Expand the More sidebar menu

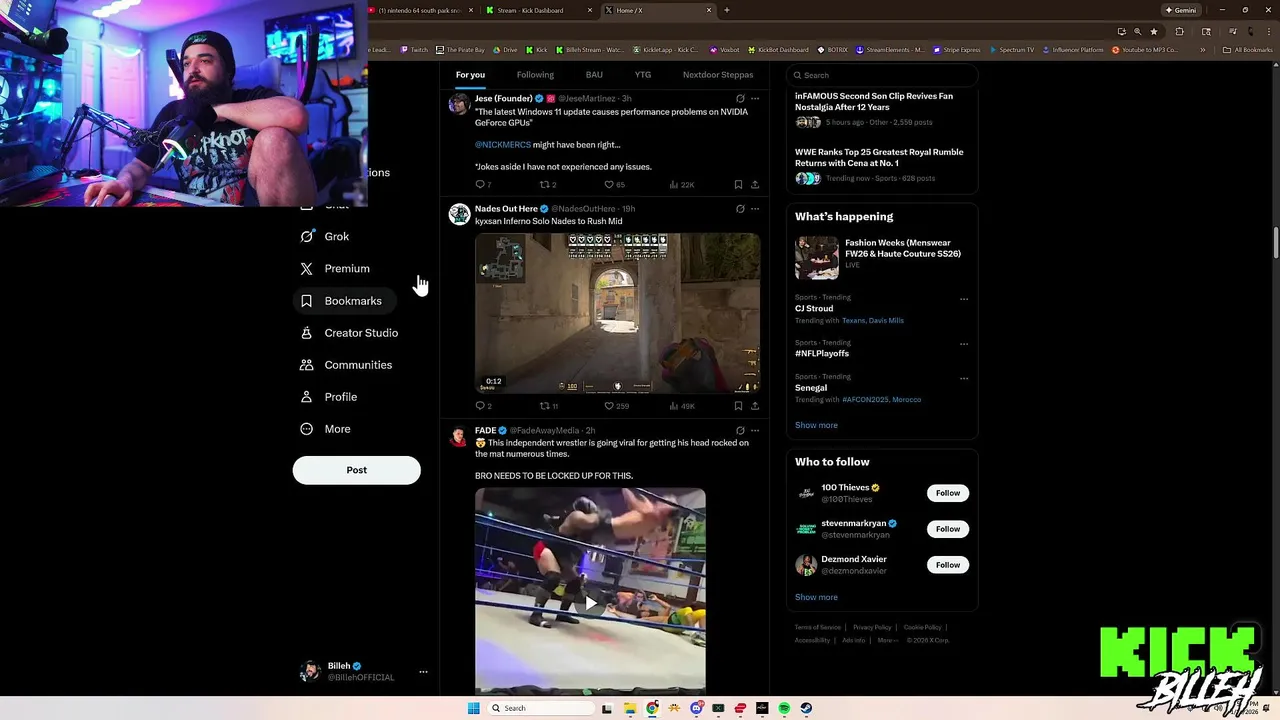point(325,429)
